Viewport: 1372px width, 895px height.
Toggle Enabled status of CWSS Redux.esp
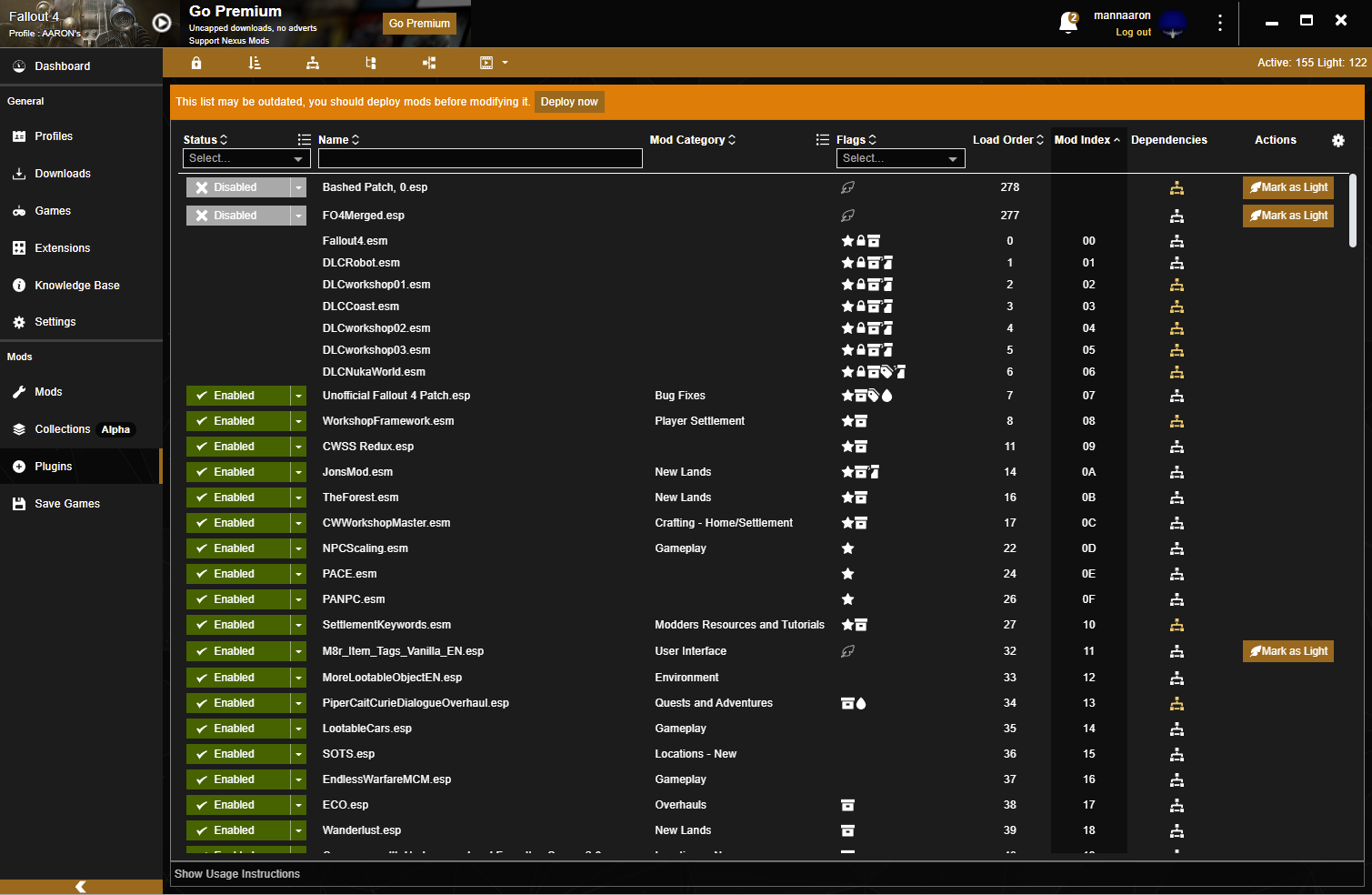pos(238,447)
